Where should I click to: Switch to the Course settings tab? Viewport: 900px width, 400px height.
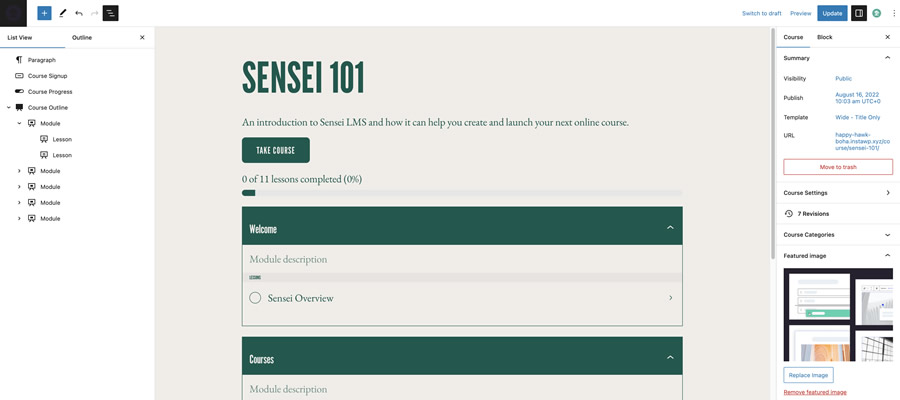click(x=793, y=37)
